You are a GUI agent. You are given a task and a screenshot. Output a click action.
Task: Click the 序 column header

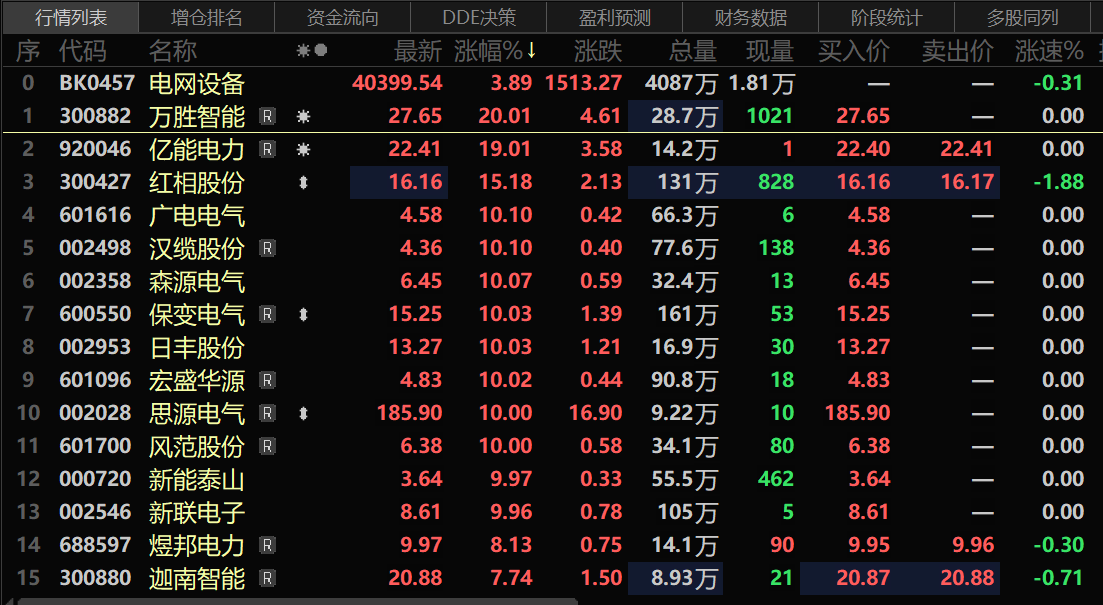click(28, 51)
